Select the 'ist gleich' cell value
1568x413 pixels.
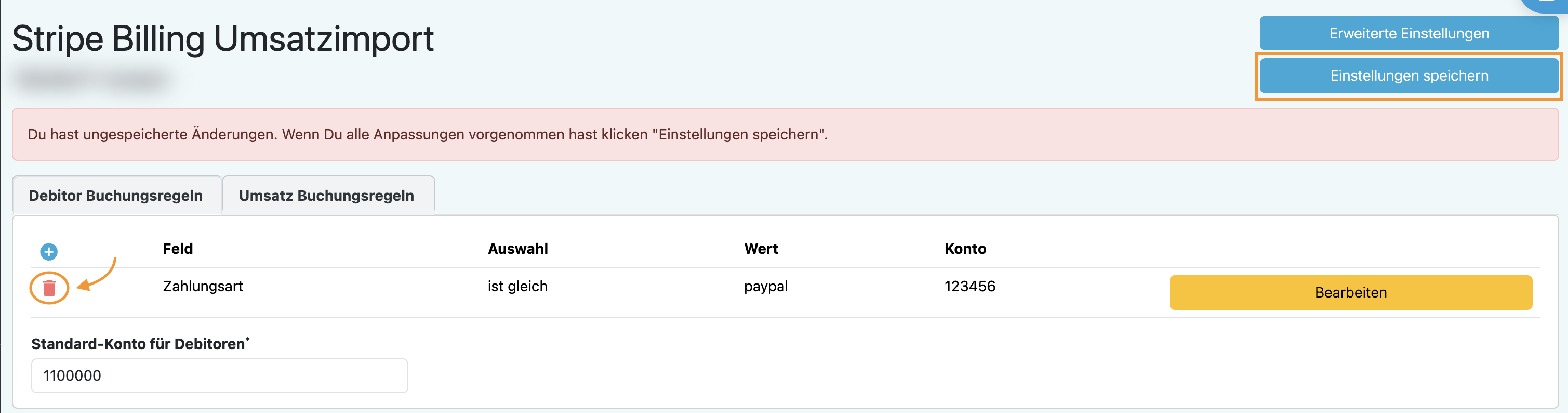point(517,286)
